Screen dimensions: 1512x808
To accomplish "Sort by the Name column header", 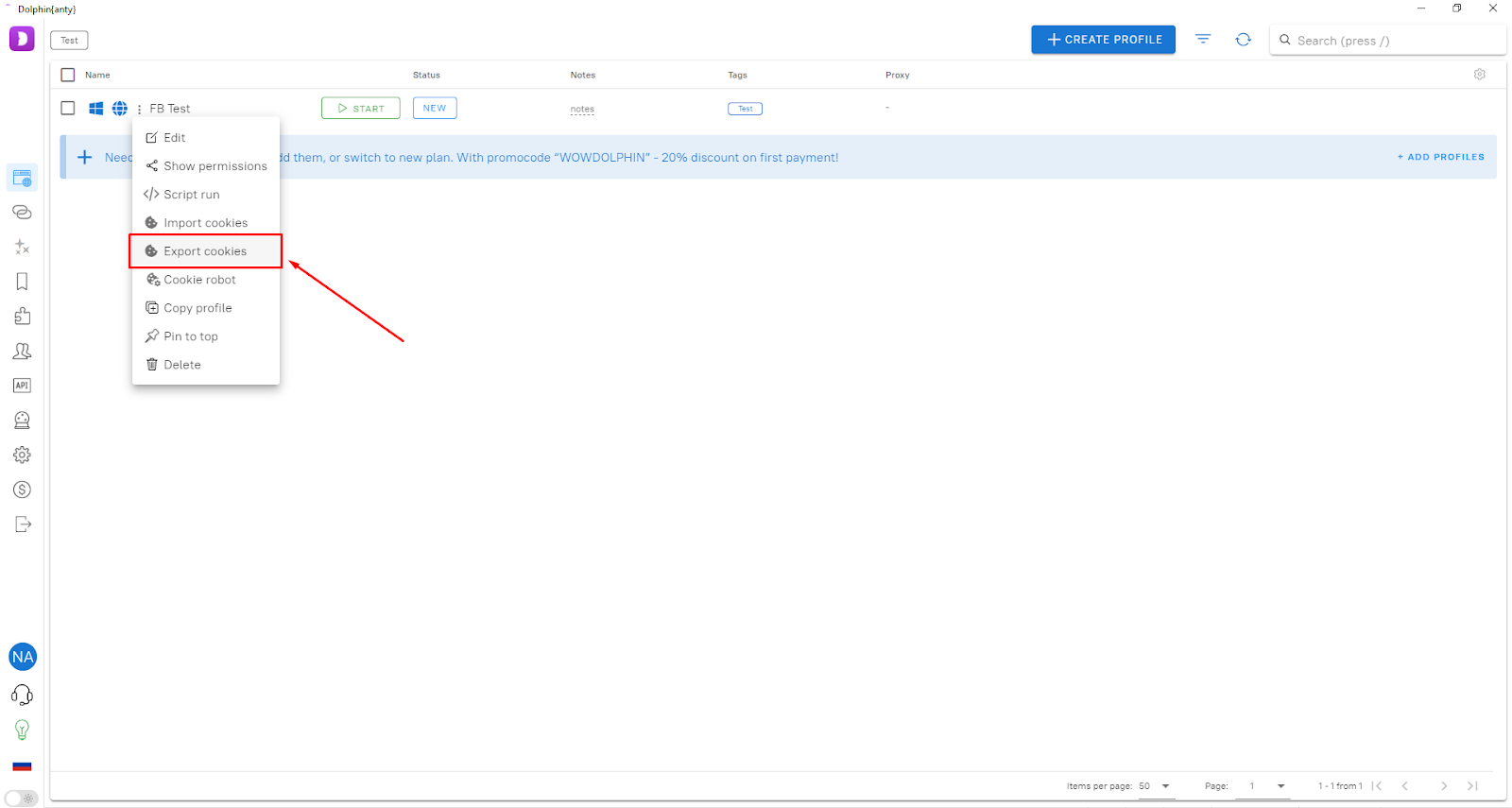I will click(97, 75).
